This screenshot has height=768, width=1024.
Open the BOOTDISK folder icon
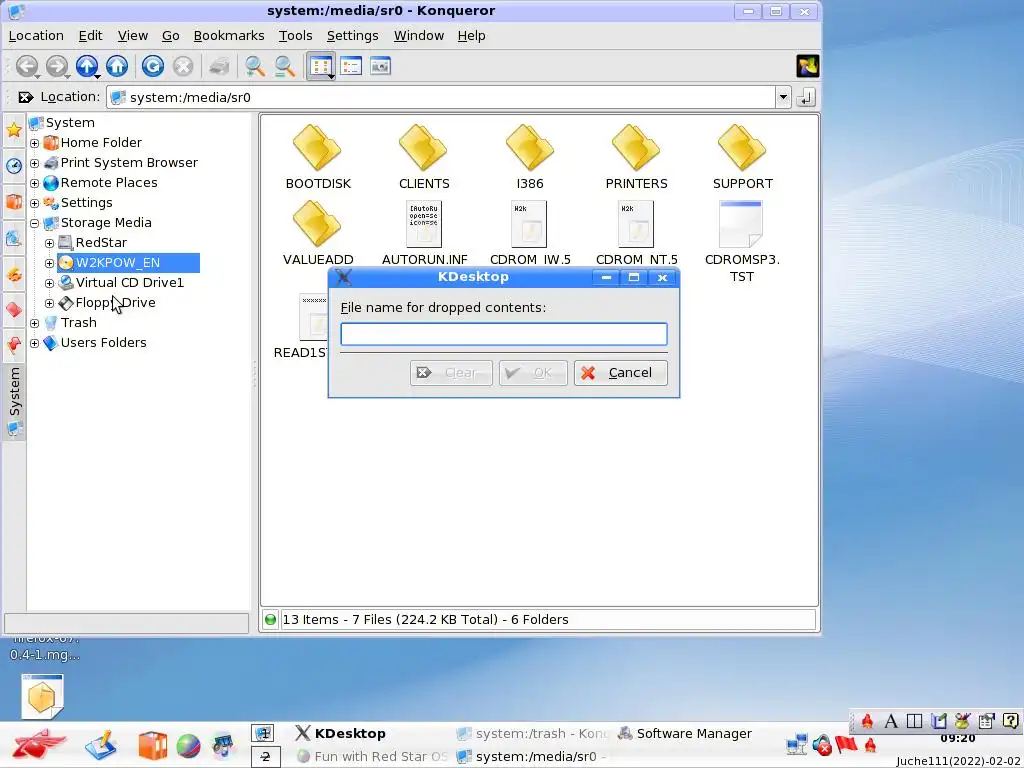tap(317, 148)
